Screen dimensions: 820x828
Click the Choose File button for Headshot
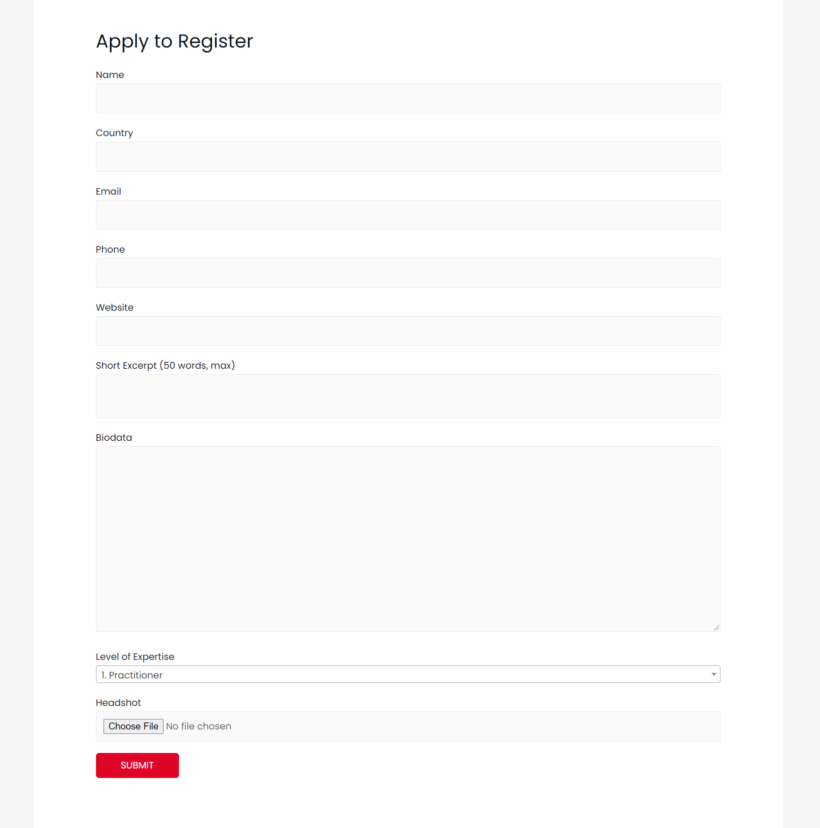point(133,725)
